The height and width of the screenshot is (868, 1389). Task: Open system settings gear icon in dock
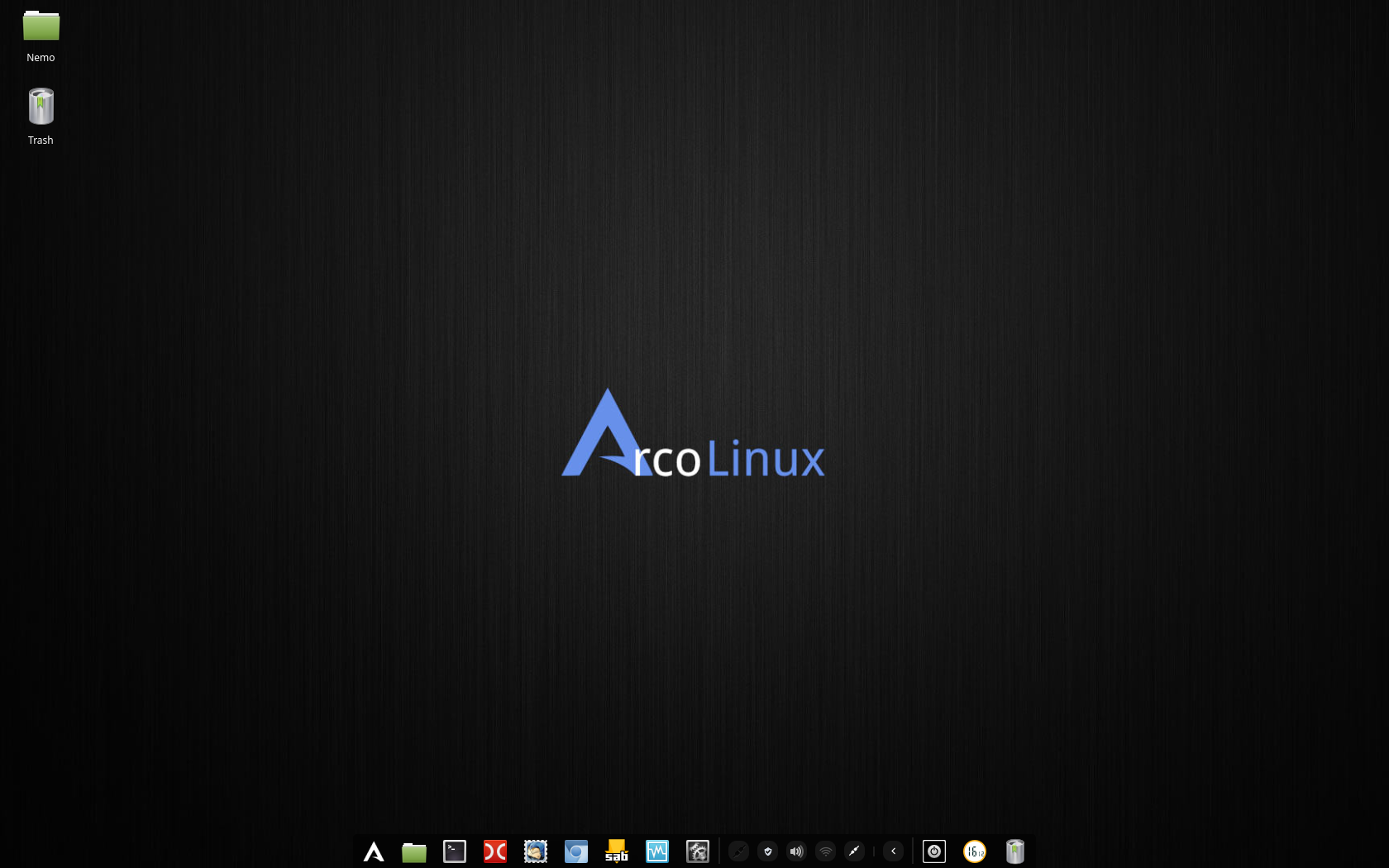tap(698, 851)
